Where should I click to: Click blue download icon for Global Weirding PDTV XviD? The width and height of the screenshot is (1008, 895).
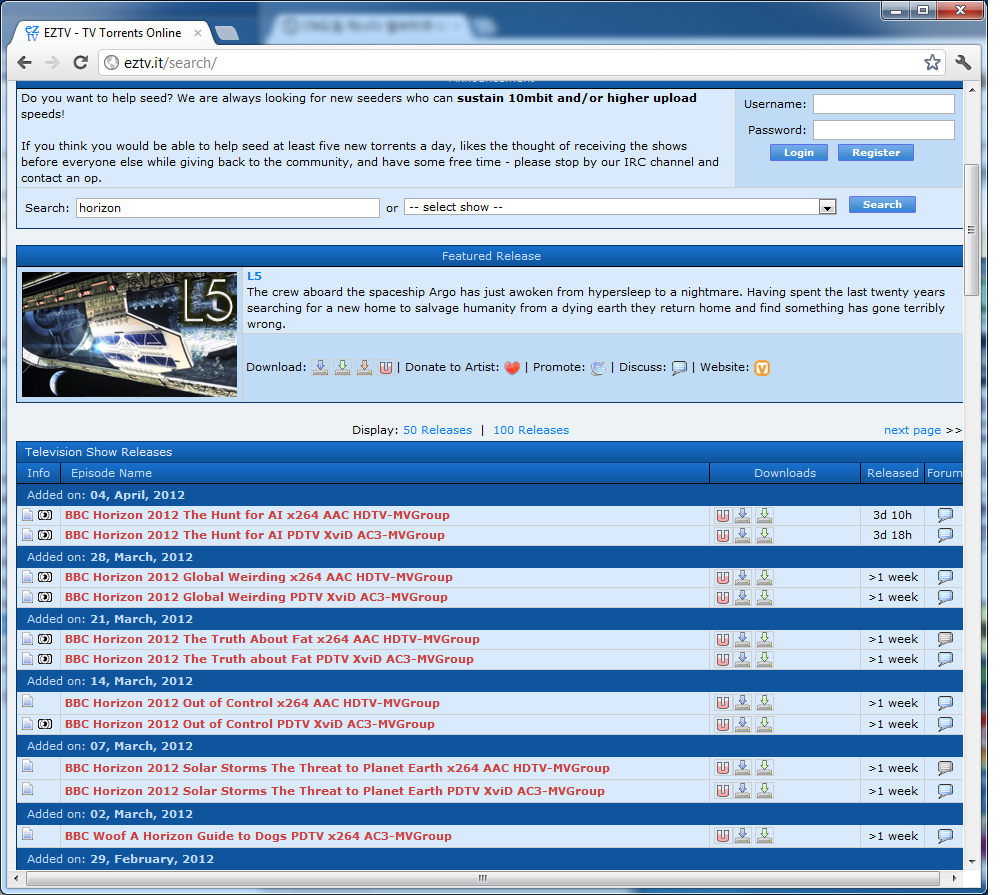pyautogui.click(x=742, y=597)
